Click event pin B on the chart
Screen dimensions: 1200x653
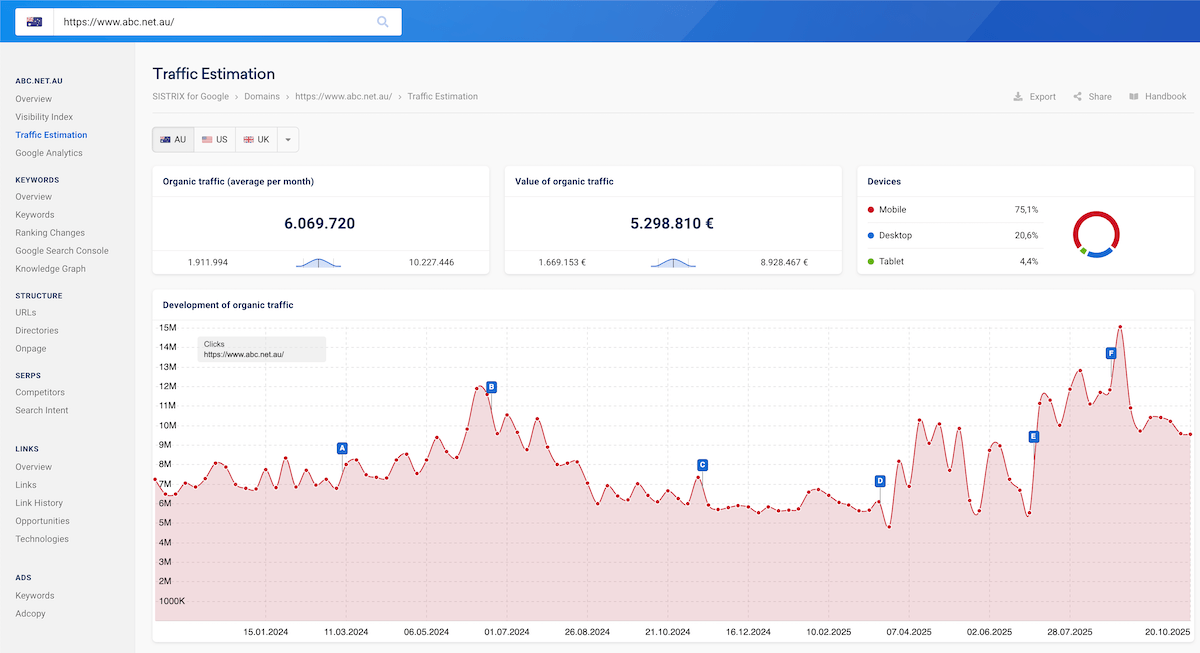click(491, 387)
